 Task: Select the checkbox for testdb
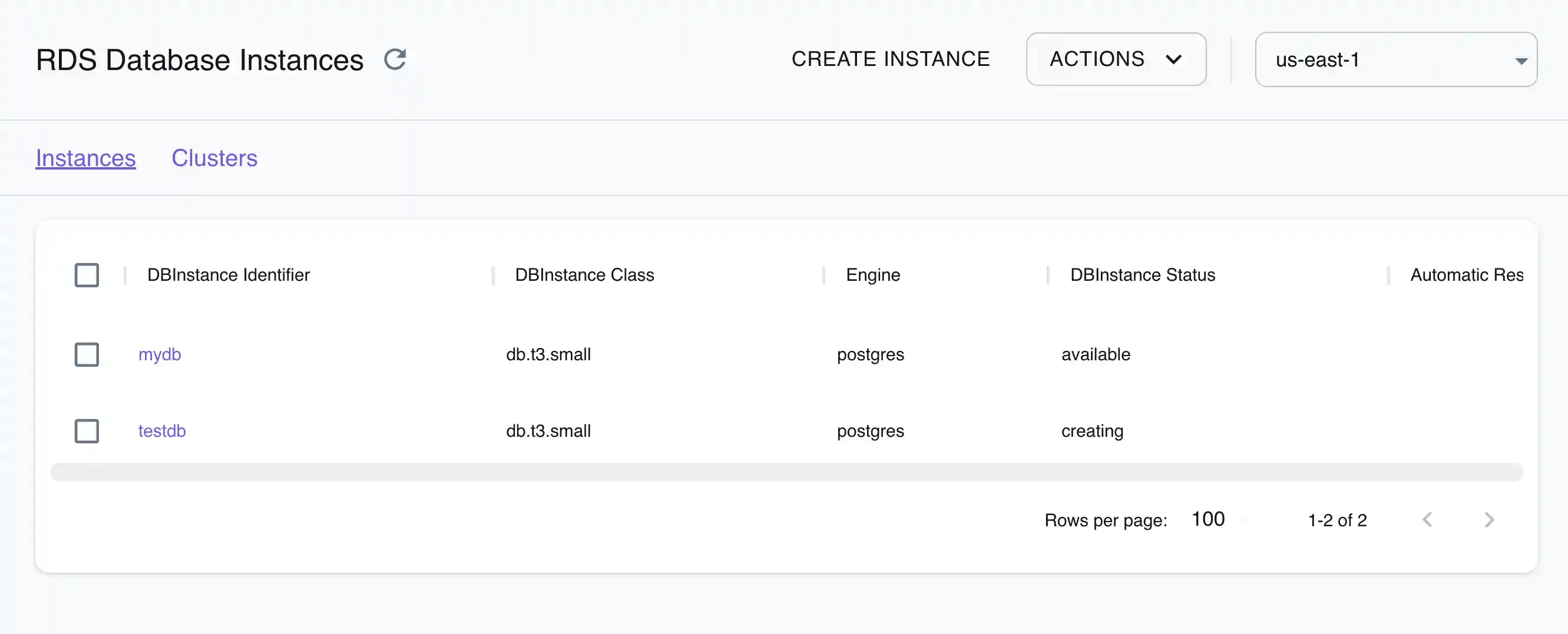coord(87,431)
